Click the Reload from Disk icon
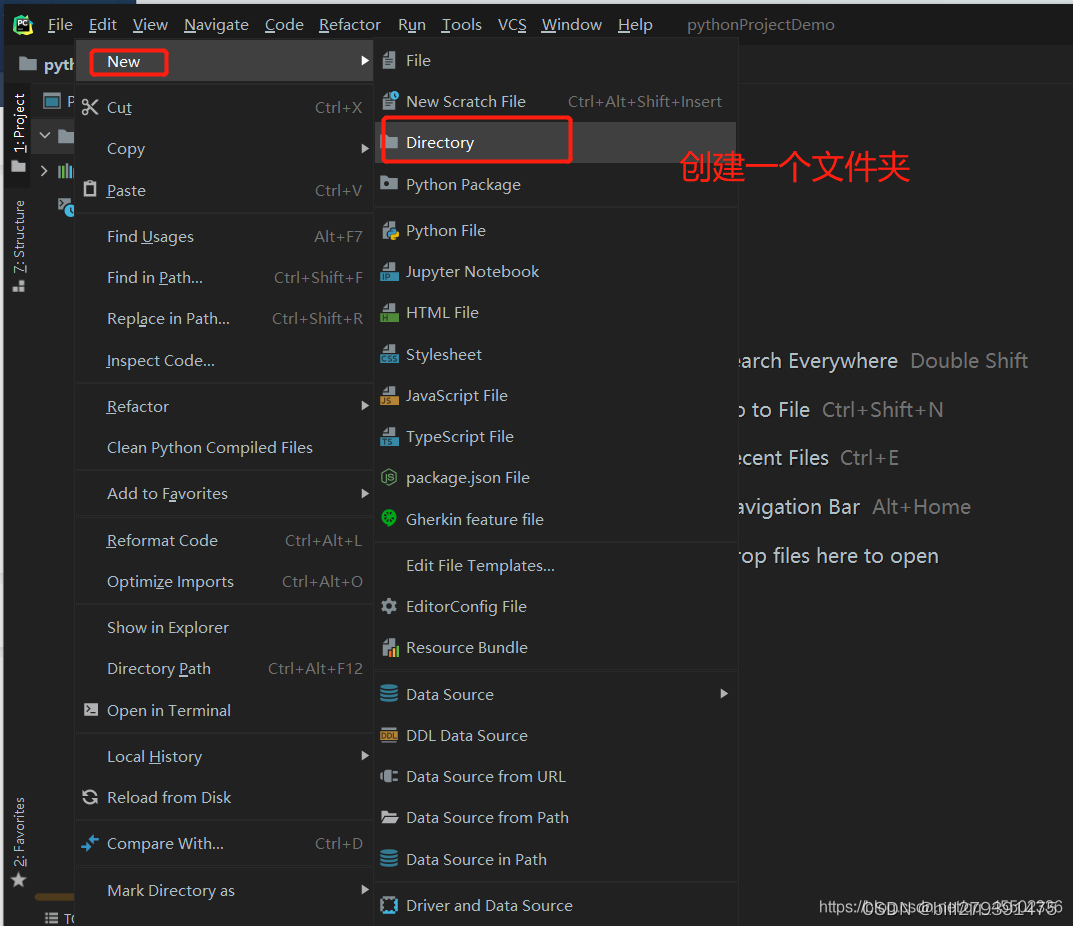 click(90, 797)
